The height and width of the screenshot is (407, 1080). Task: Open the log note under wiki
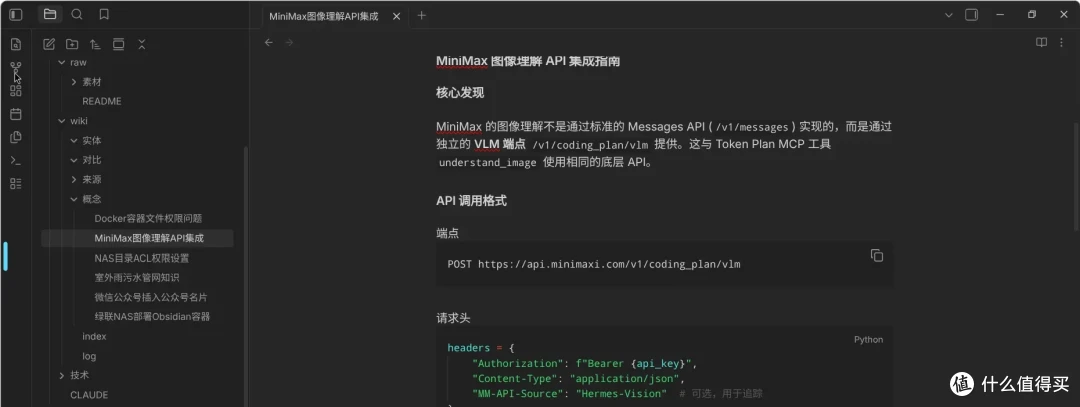[x=89, y=357]
